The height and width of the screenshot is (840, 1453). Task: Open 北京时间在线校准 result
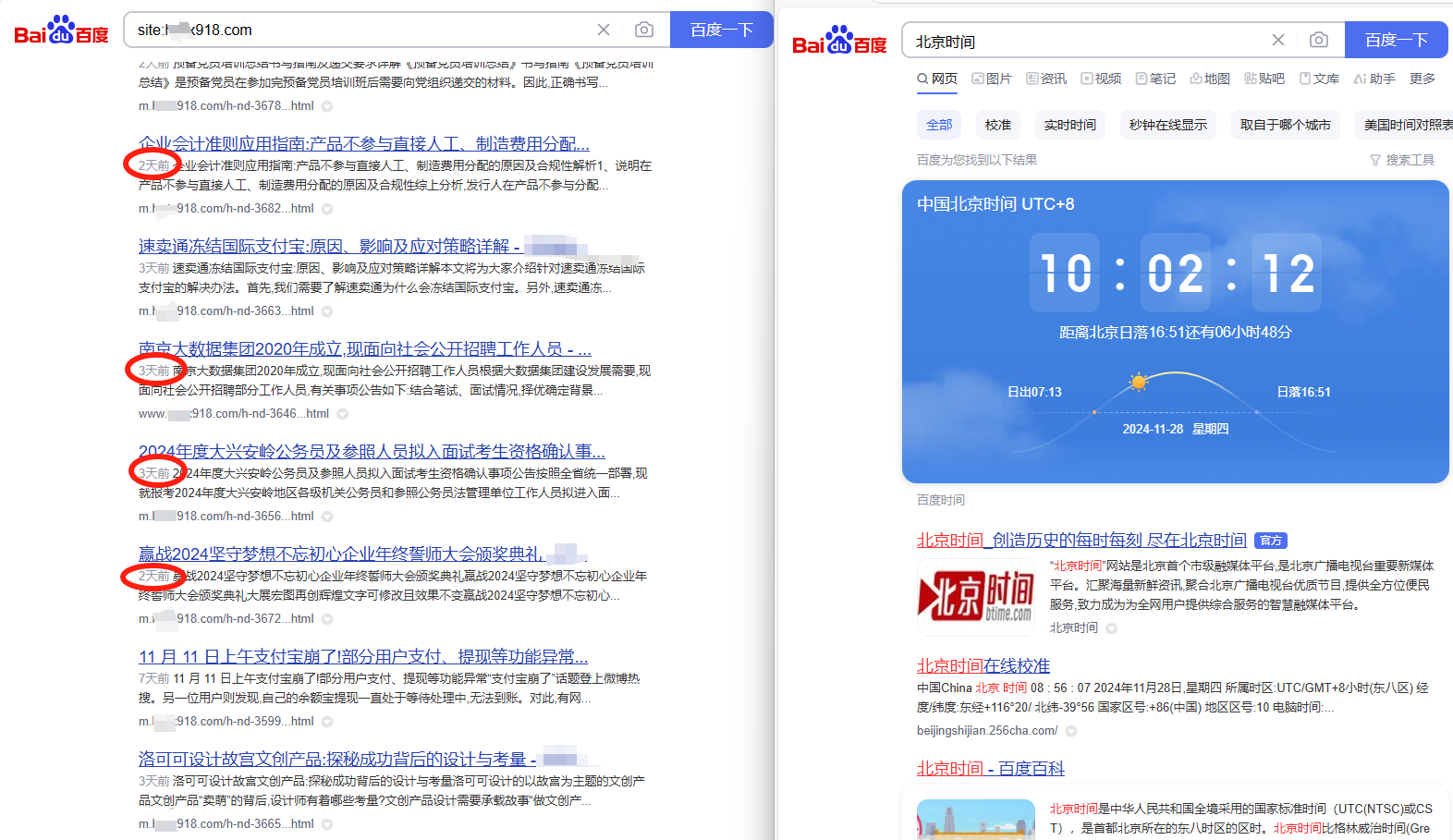click(983, 665)
